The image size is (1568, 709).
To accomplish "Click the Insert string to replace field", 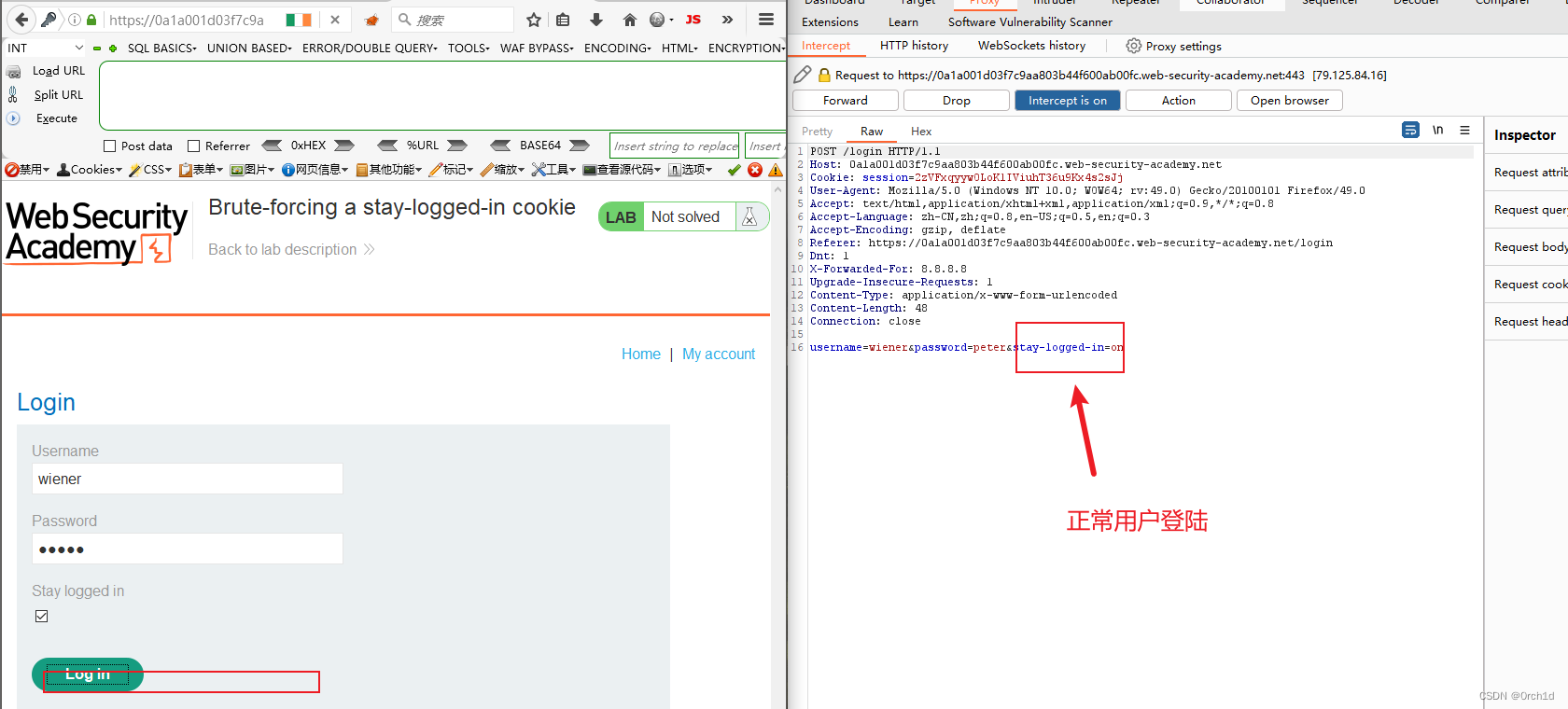I will click(675, 146).
